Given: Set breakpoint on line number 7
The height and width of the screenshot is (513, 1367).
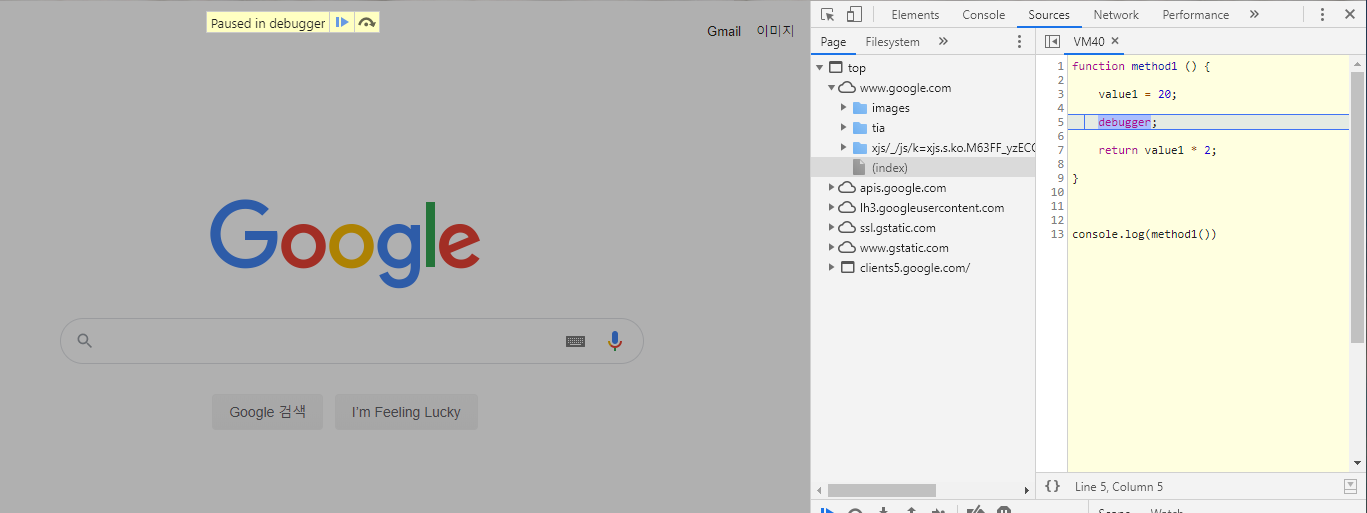Looking at the screenshot, I should coord(1060,150).
